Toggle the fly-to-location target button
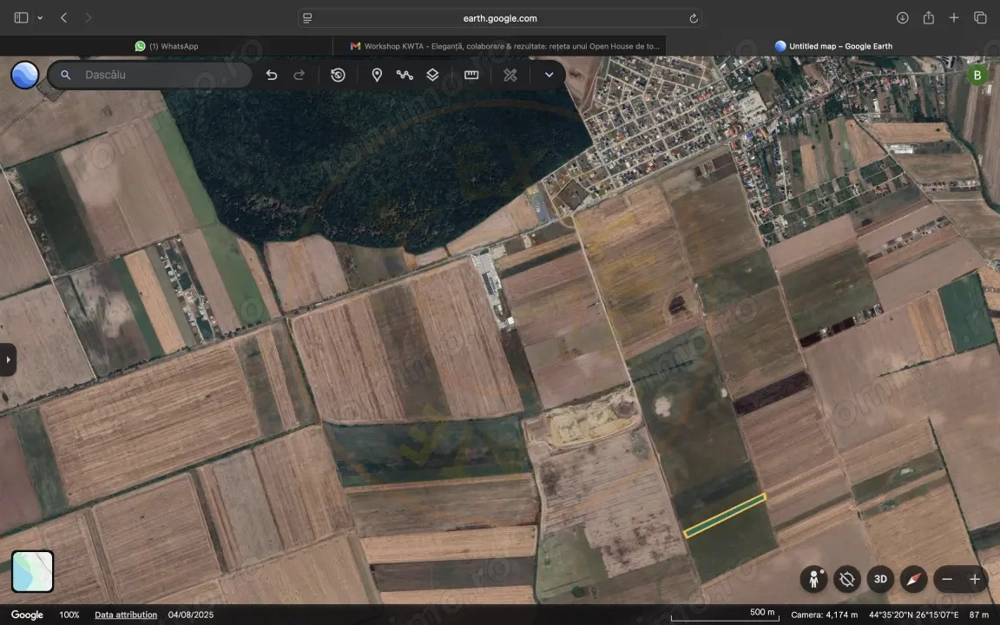The width and height of the screenshot is (1000, 625). click(x=847, y=579)
